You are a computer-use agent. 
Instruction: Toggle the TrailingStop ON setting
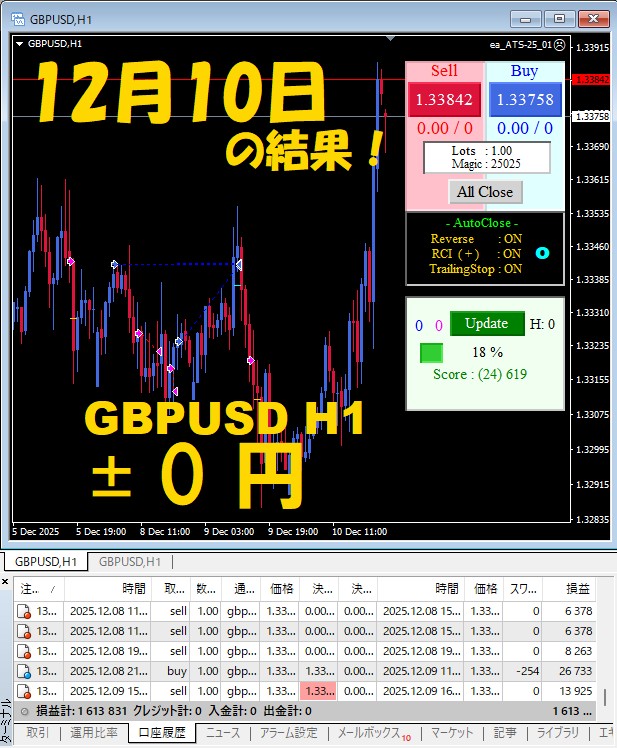point(476,269)
